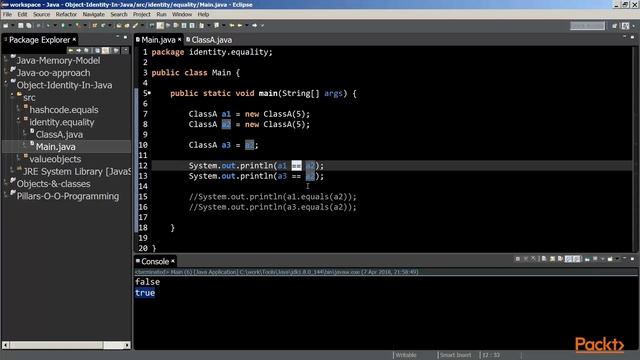The width and height of the screenshot is (640, 360).
Task: Open the Source menu
Action: [x=41, y=14]
